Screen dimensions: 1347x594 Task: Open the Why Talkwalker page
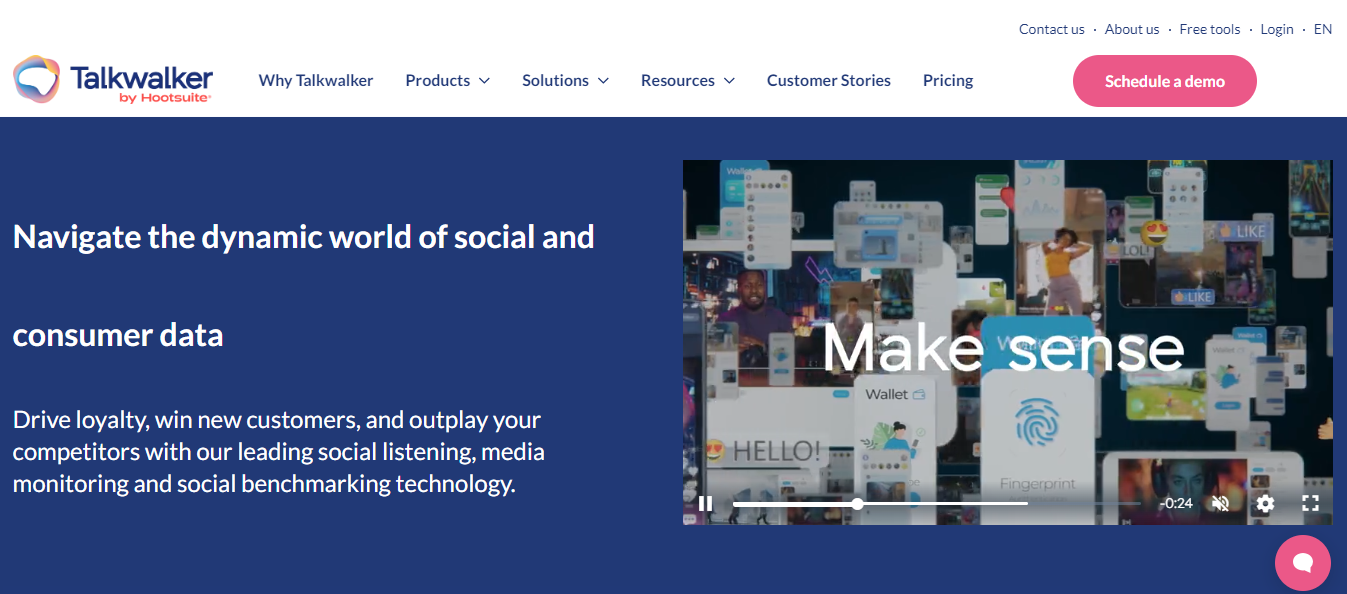pos(316,80)
